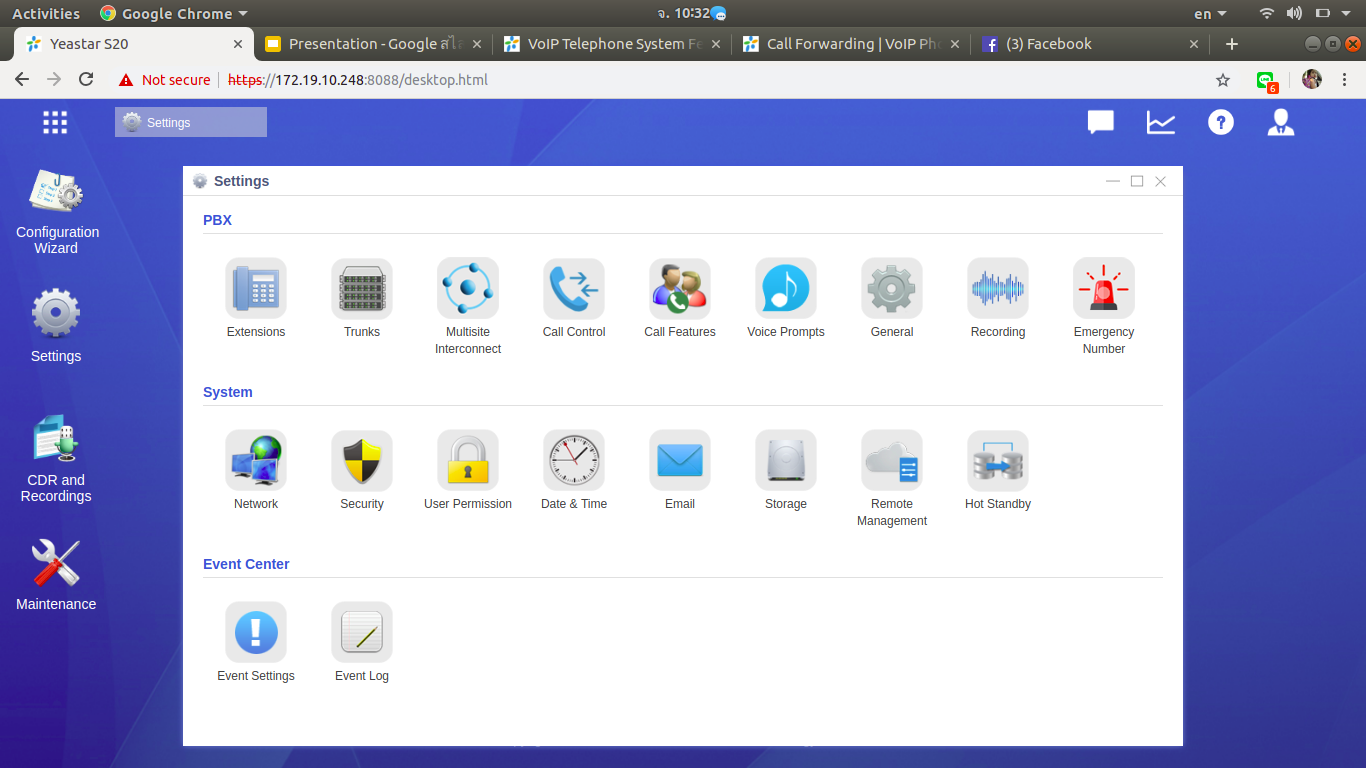The width and height of the screenshot is (1366, 768).
Task: Open Ubuntu Activities overview
Action: pos(46,14)
